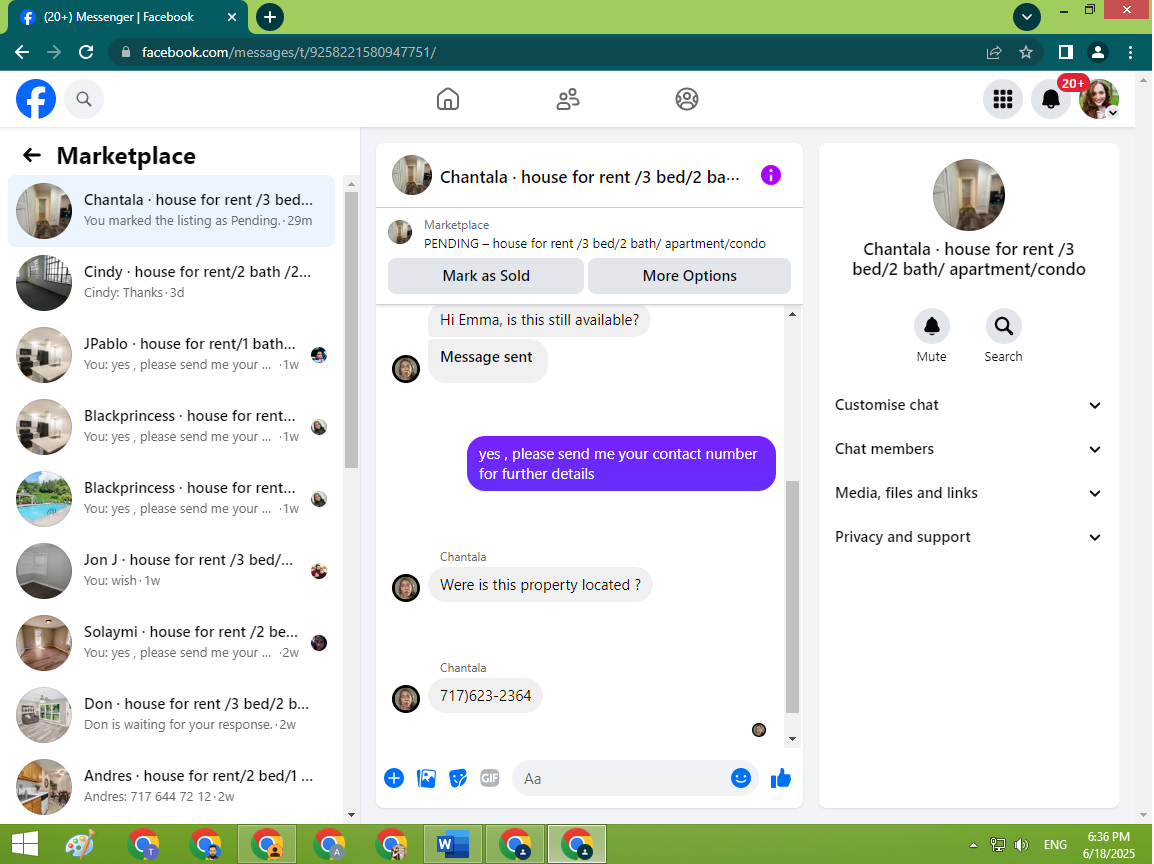Open the Facebook search magnifier
1154x864 pixels.
coord(84,99)
